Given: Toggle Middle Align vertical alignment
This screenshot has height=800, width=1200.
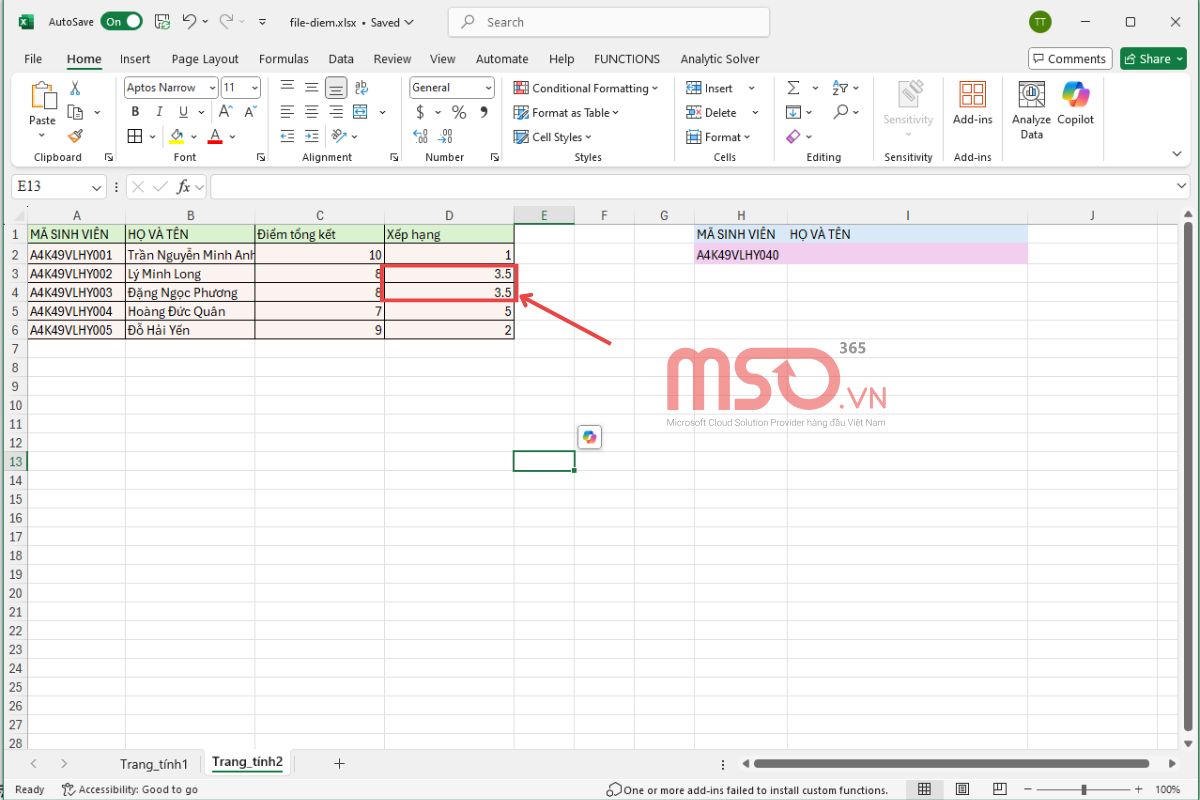Looking at the screenshot, I should click(x=312, y=87).
